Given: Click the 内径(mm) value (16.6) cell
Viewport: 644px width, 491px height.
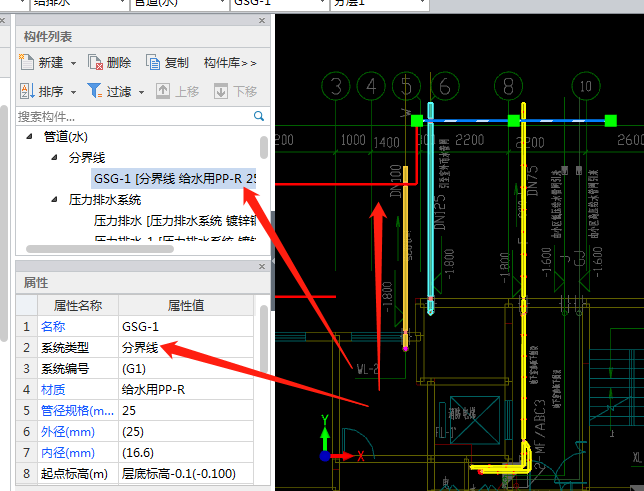Looking at the screenshot, I should (186, 453).
